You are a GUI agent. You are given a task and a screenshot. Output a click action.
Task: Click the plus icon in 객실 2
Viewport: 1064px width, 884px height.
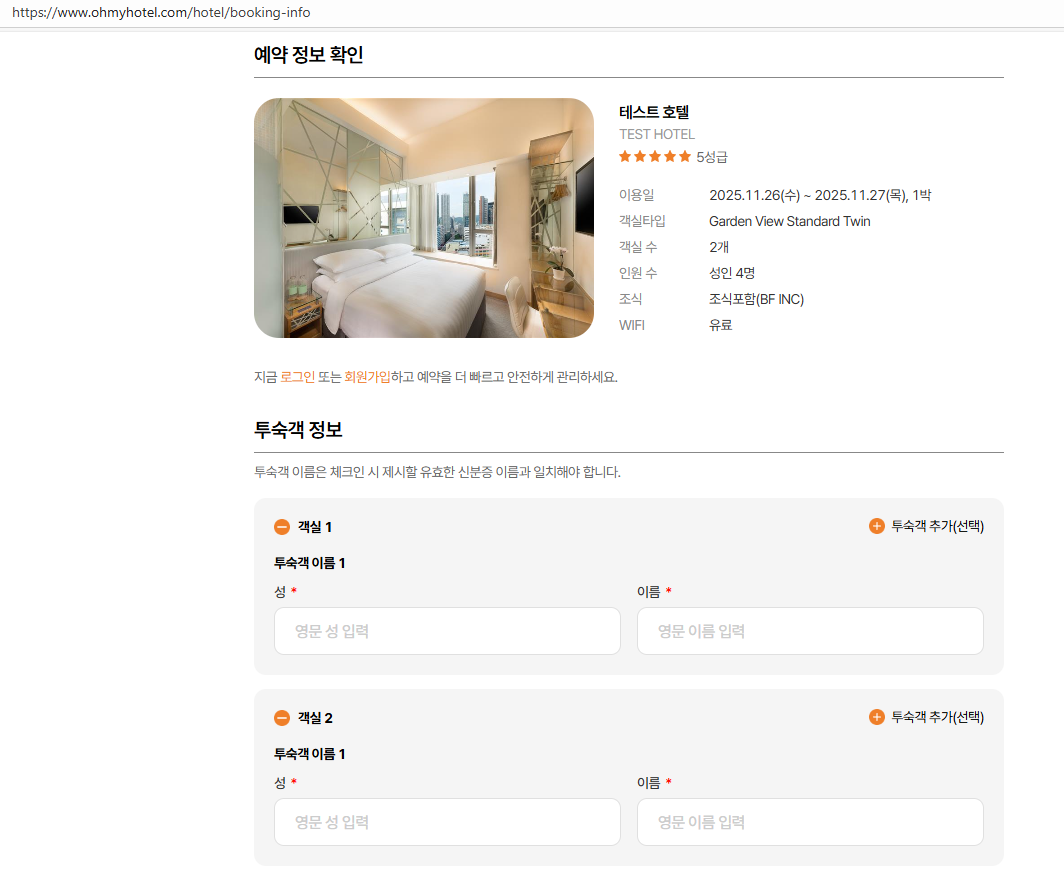pyautogui.click(x=877, y=717)
